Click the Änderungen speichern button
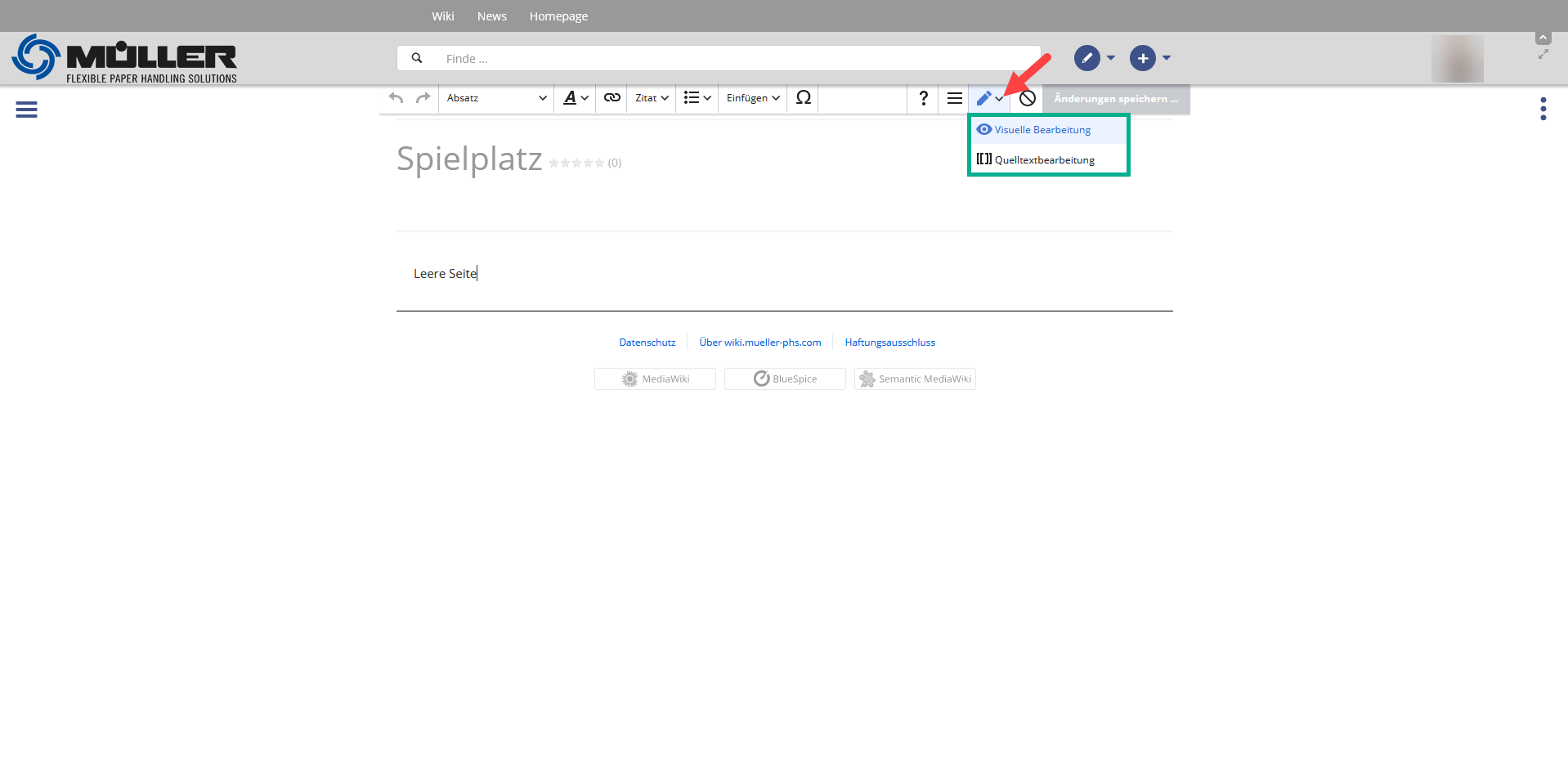Screen dimensions: 1568x757 pyautogui.click(x=1116, y=99)
